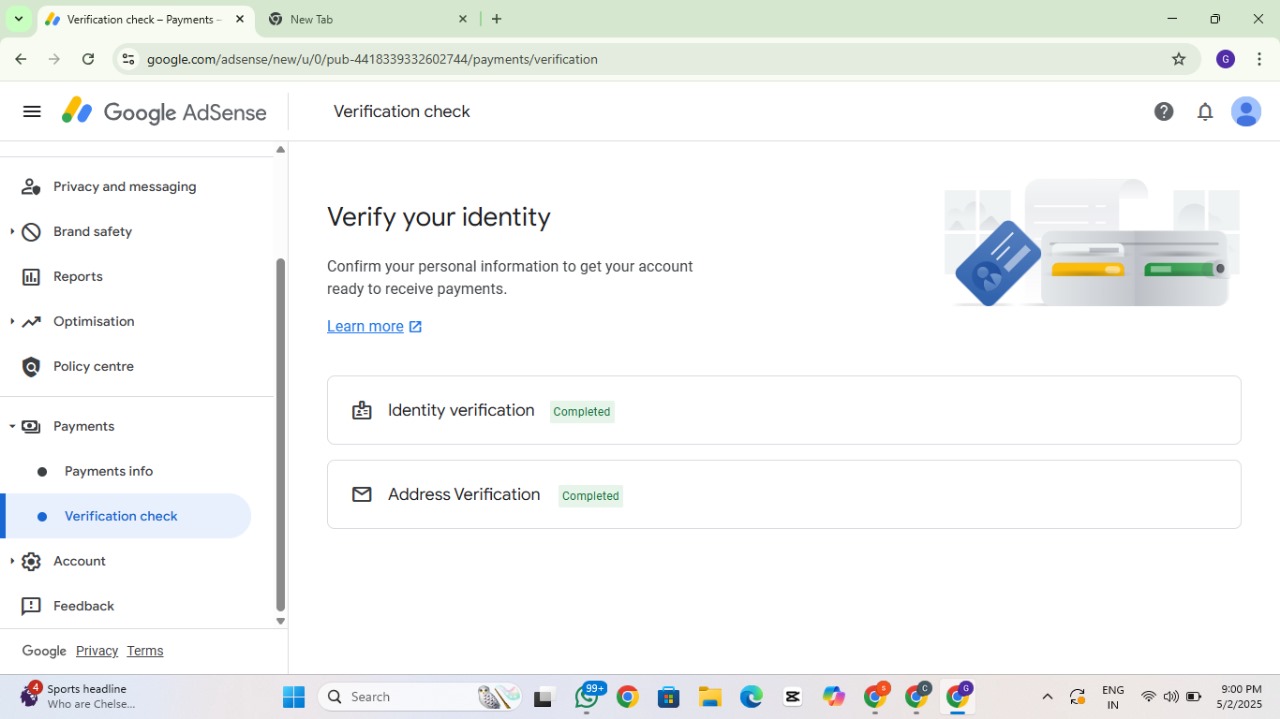Collapse the Payments section arrow
This screenshot has width=1280, height=719.
(x=11, y=427)
